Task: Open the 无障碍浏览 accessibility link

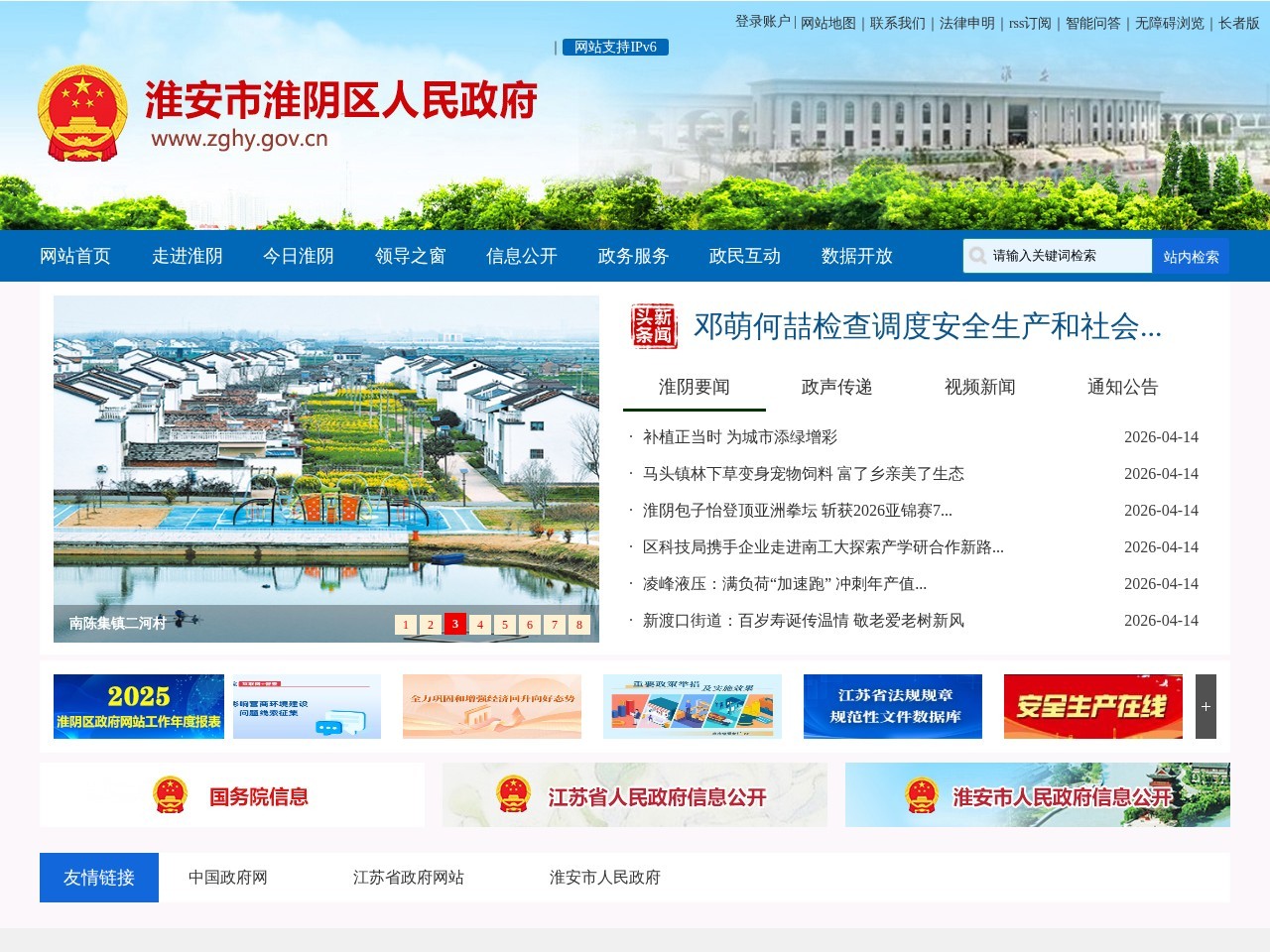Action: point(1170,23)
